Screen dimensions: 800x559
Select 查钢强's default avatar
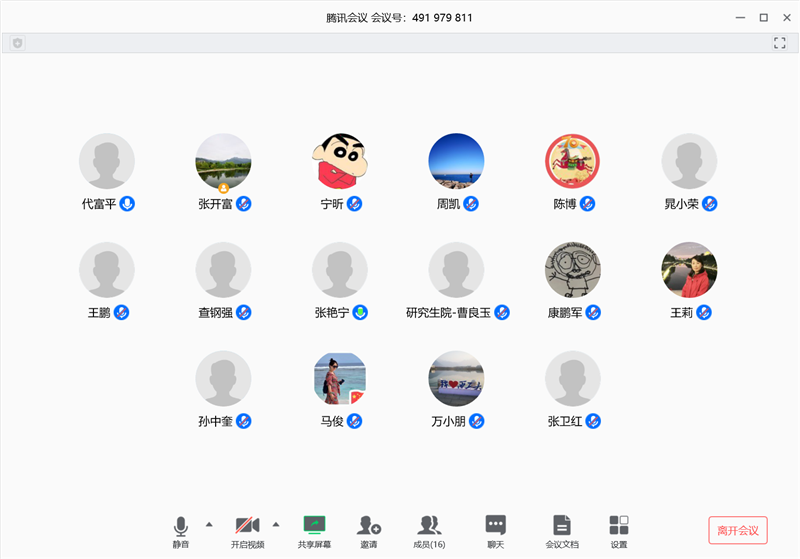[x=223, y=270]
